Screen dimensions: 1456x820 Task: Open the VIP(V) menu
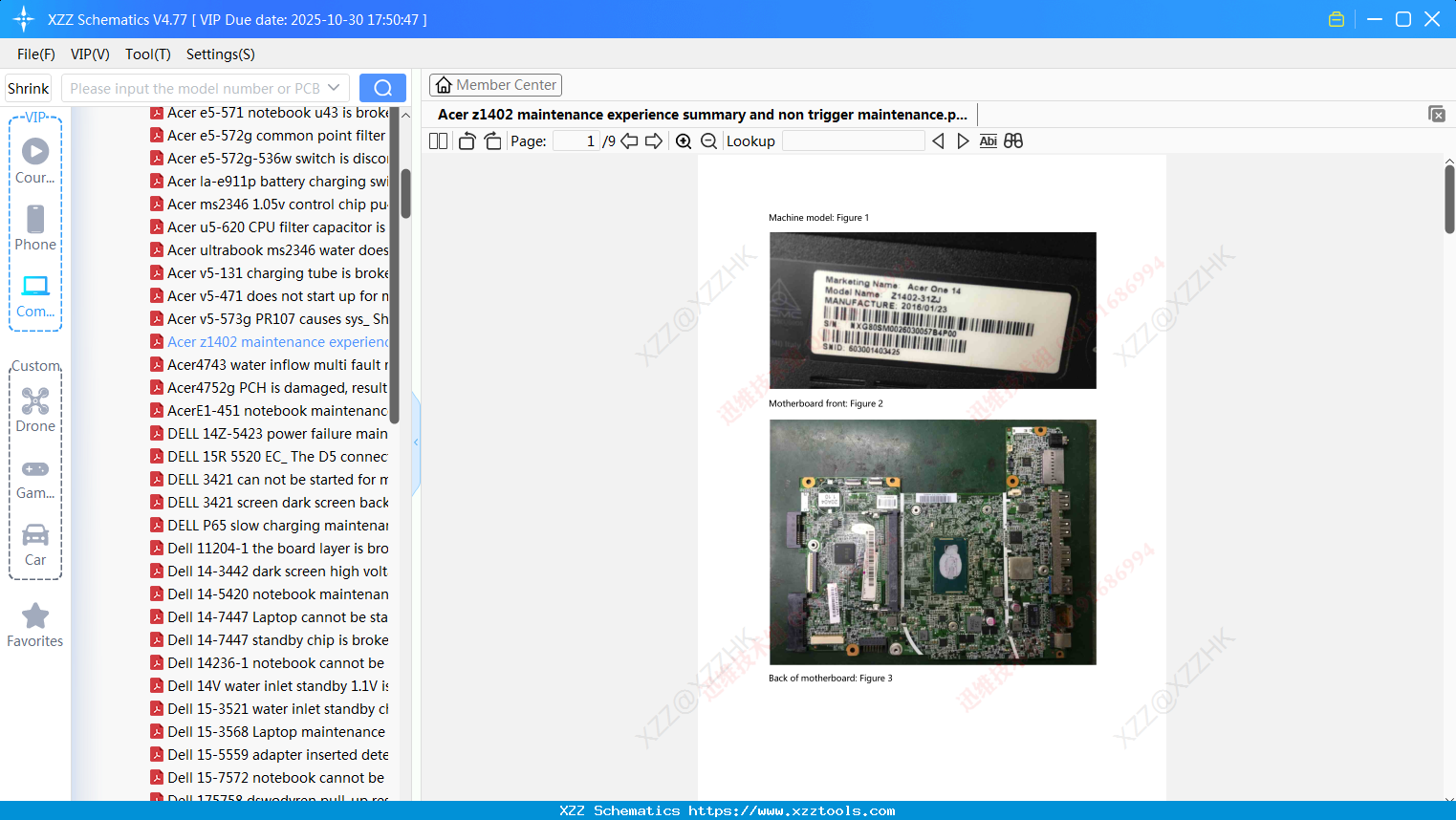(90, 54)
